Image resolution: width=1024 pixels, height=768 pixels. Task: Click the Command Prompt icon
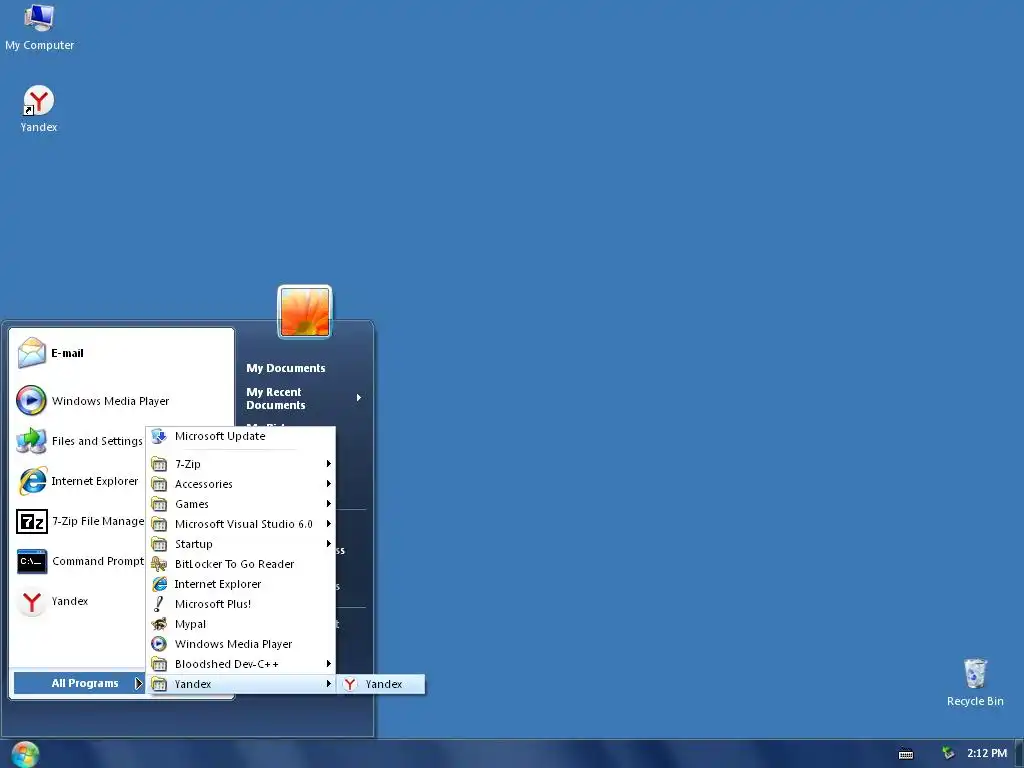coord(32,561)
